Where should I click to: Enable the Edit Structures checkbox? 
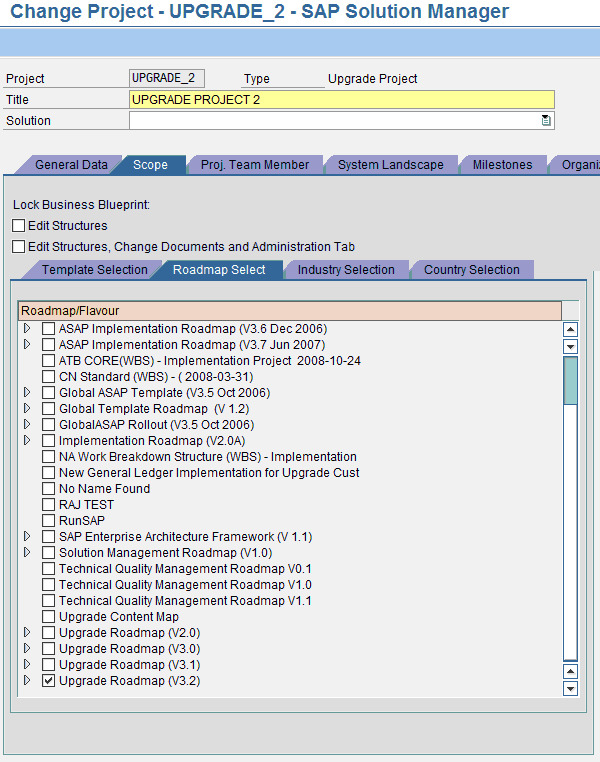[x=18, y=226]
